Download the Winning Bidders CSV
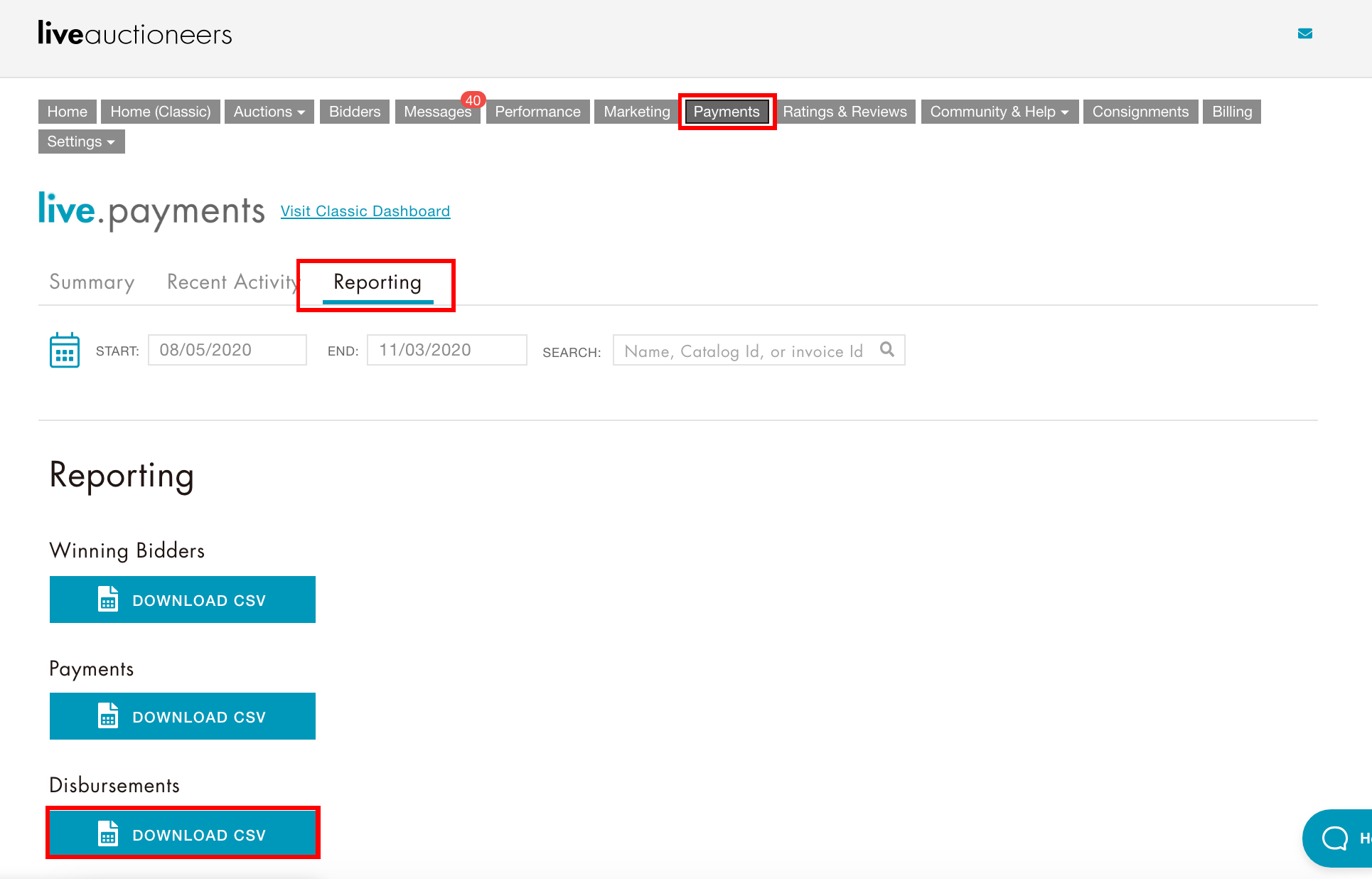1372x879 pixels. [x=183, y=600]
